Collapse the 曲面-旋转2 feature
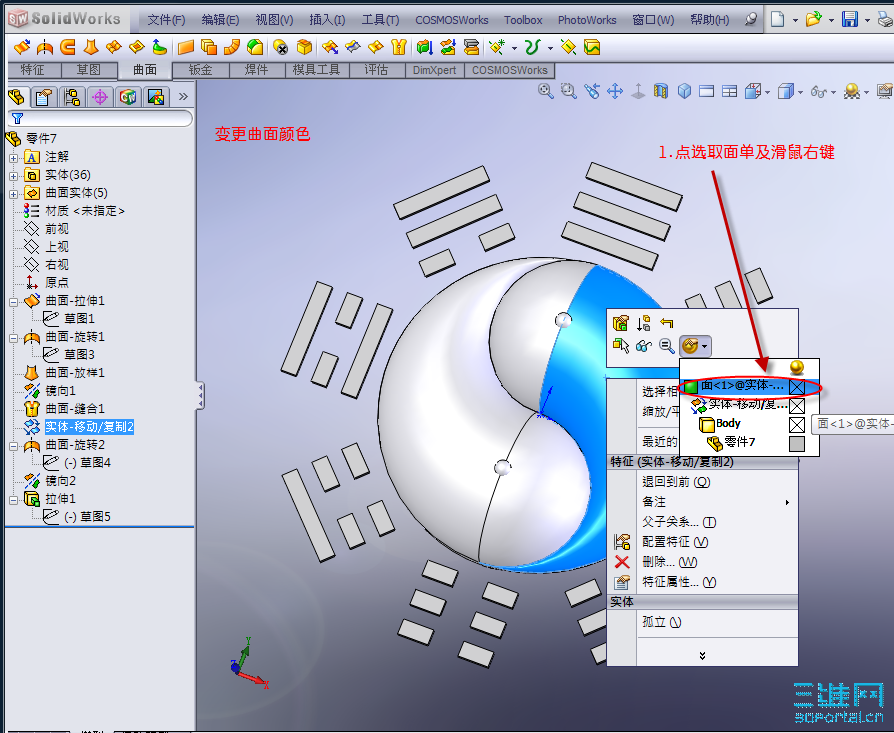Image resolution: width=894 pixels, height=733 pixels. 13,446
